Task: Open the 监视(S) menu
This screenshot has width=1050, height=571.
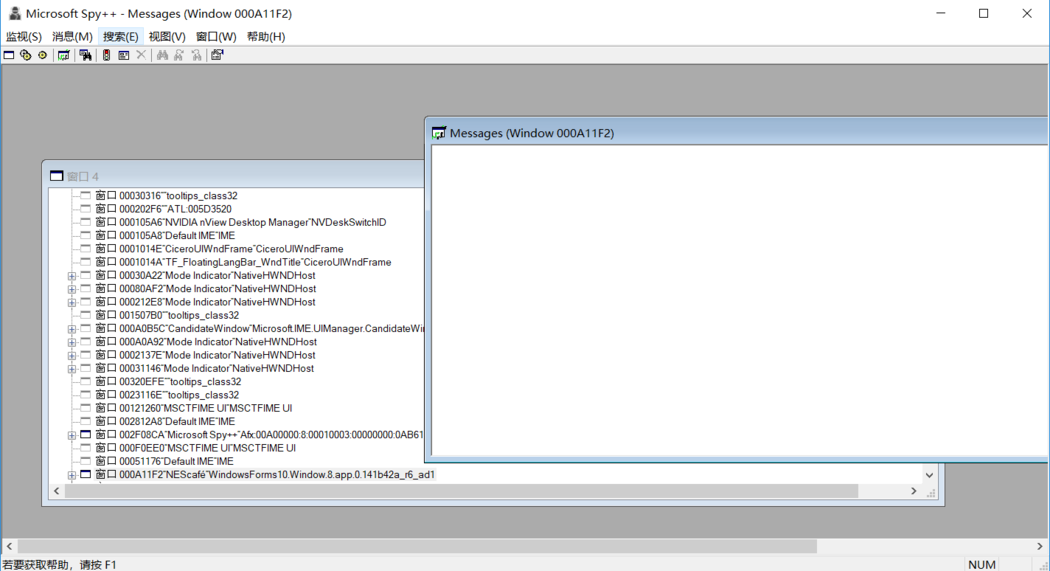Action: (24, 37)
